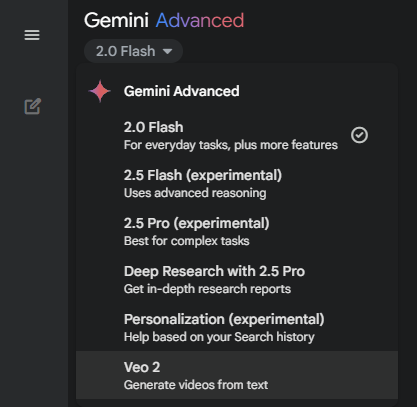Viewport: 417px width, 407px height.
Task: Click 'Generate videos from text' subtitle
Action: tap(196, 385)
